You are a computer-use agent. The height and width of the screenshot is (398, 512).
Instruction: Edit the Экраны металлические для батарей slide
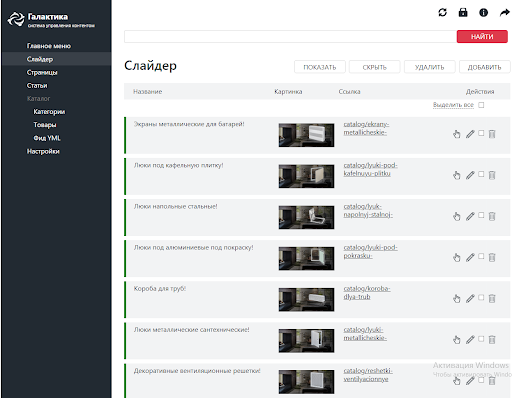[x=470, y=134]
